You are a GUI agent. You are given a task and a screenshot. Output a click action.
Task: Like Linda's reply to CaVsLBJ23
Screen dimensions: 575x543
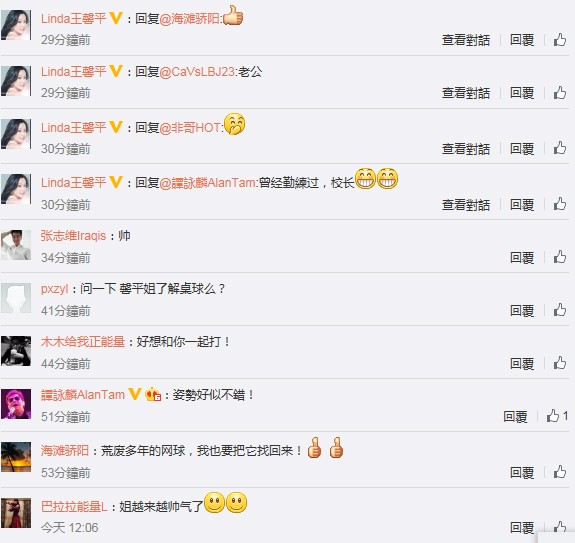coord(560,92)
